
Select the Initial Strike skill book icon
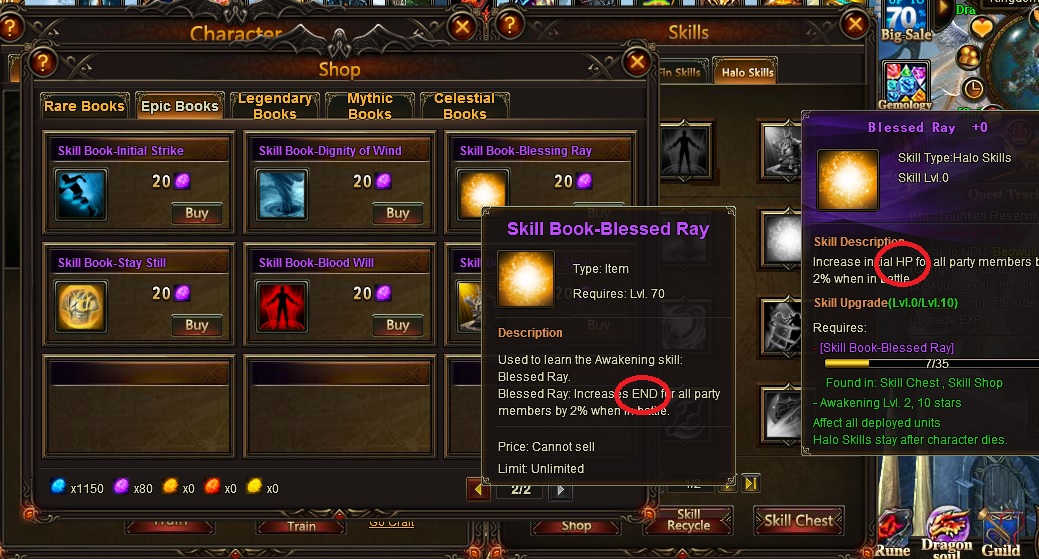pyautogui.click(x=81, y=194)
